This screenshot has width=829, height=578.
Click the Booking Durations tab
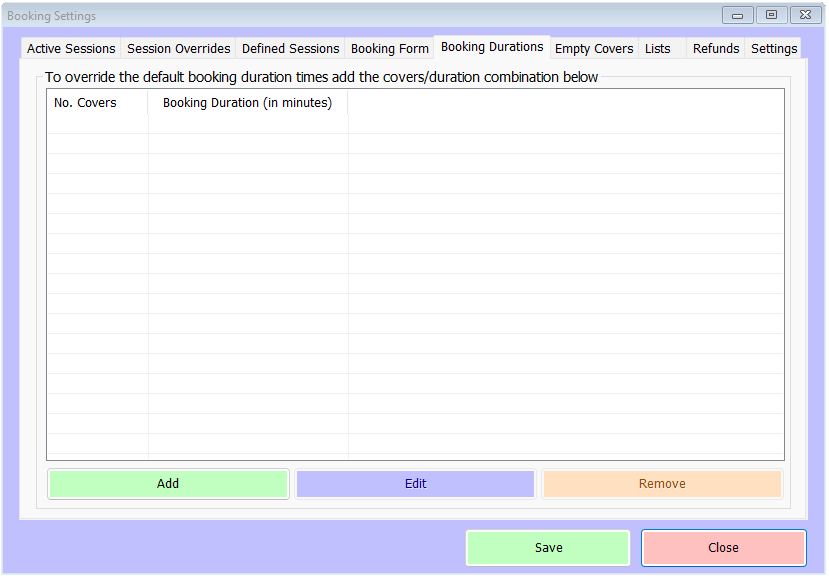492,46
